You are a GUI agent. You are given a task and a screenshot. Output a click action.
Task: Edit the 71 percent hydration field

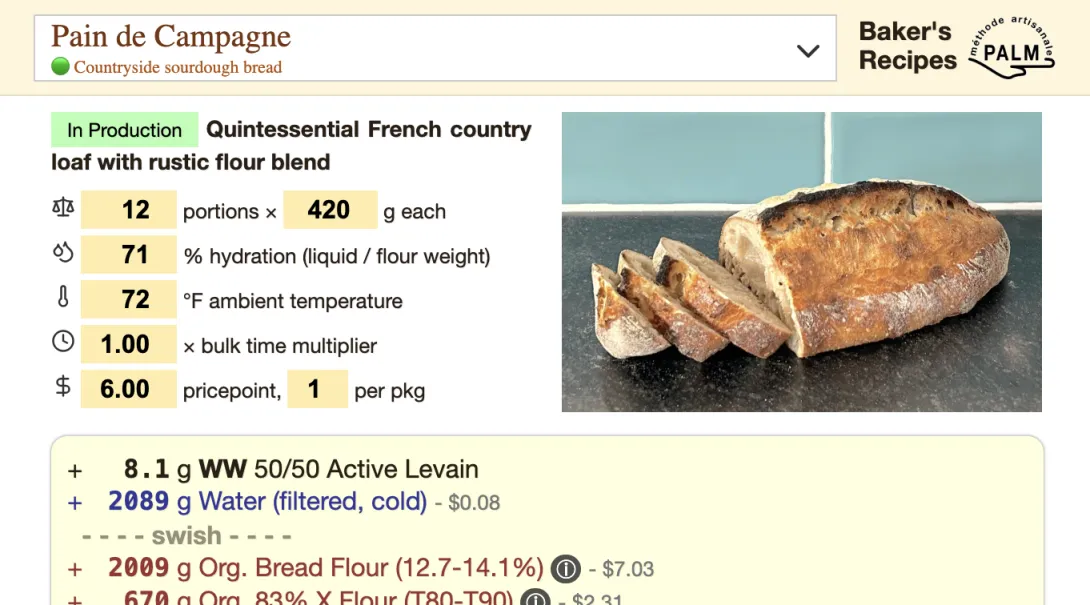[128, 255]
